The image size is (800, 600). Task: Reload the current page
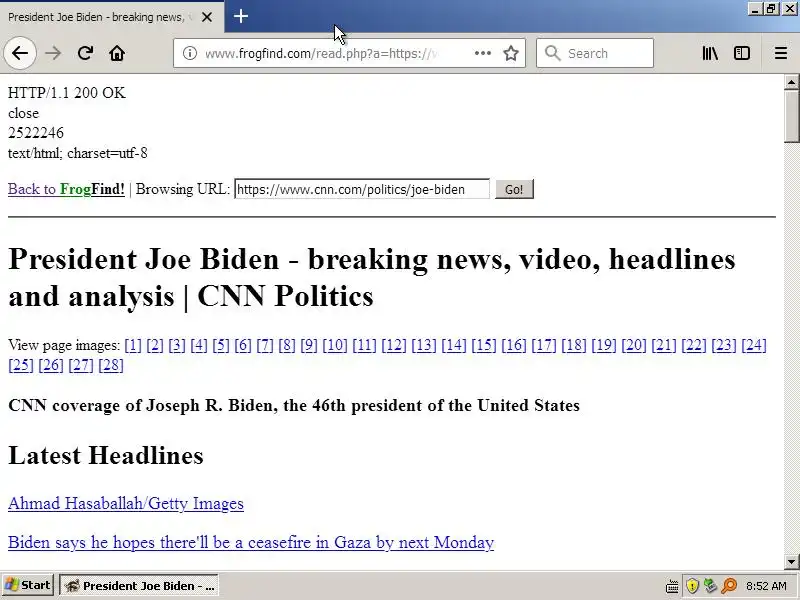coord(85,53)
